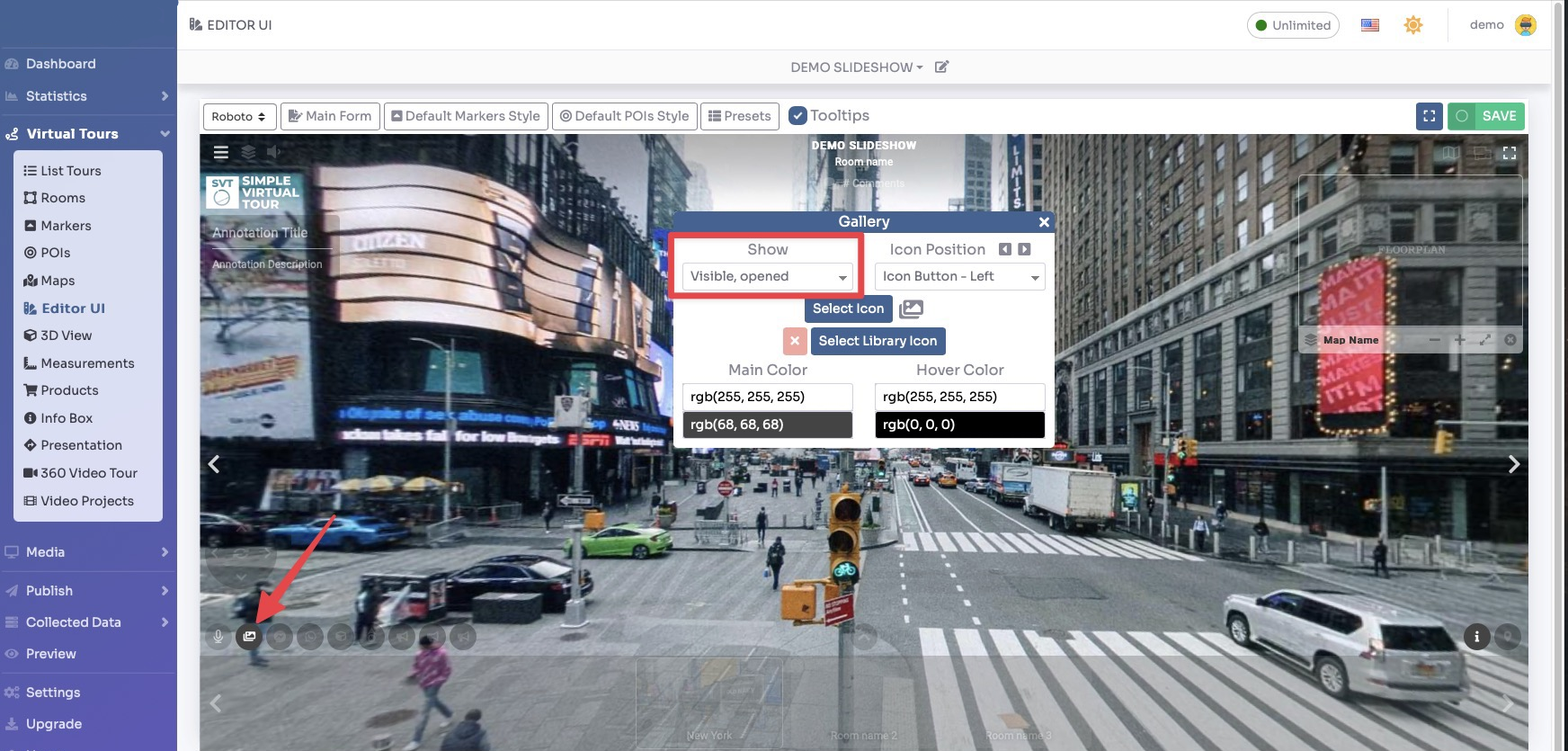Open icon library image picker
This screenshot has height=751, width=1568.
click(x=911, y=308)
